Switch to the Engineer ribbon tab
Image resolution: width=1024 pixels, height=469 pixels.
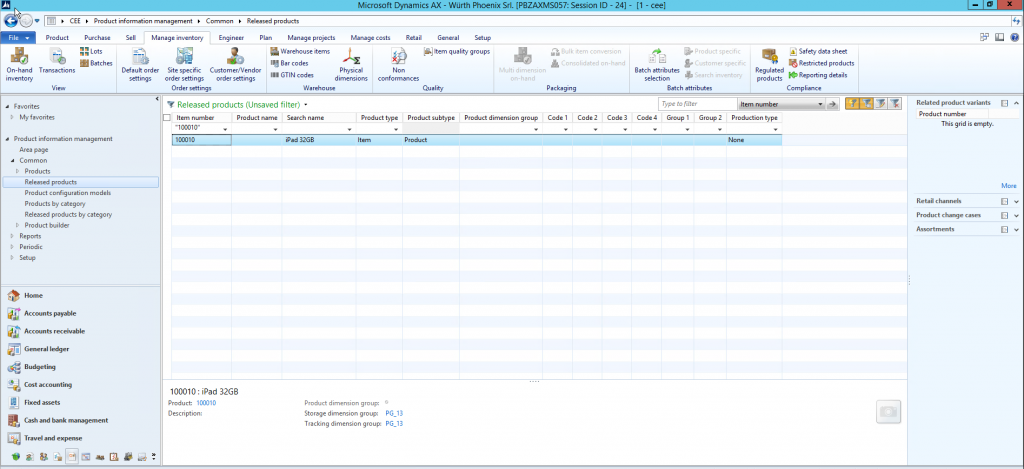231,38
